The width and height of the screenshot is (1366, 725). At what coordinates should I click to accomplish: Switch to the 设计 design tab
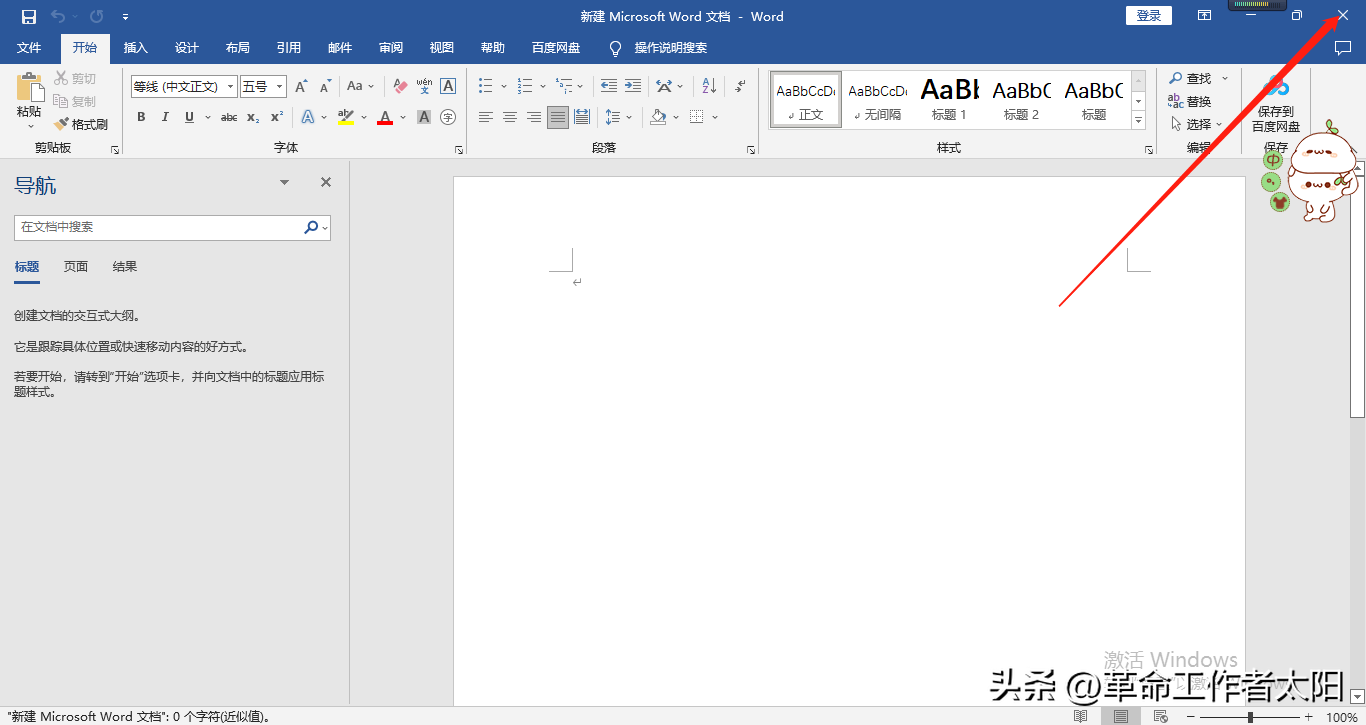pos(186,48)
